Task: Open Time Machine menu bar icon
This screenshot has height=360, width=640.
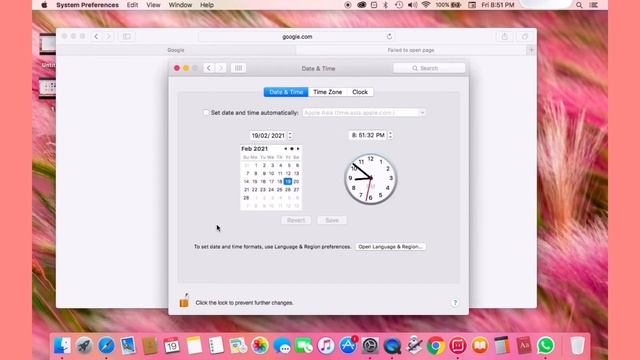Action: [399, 5]
